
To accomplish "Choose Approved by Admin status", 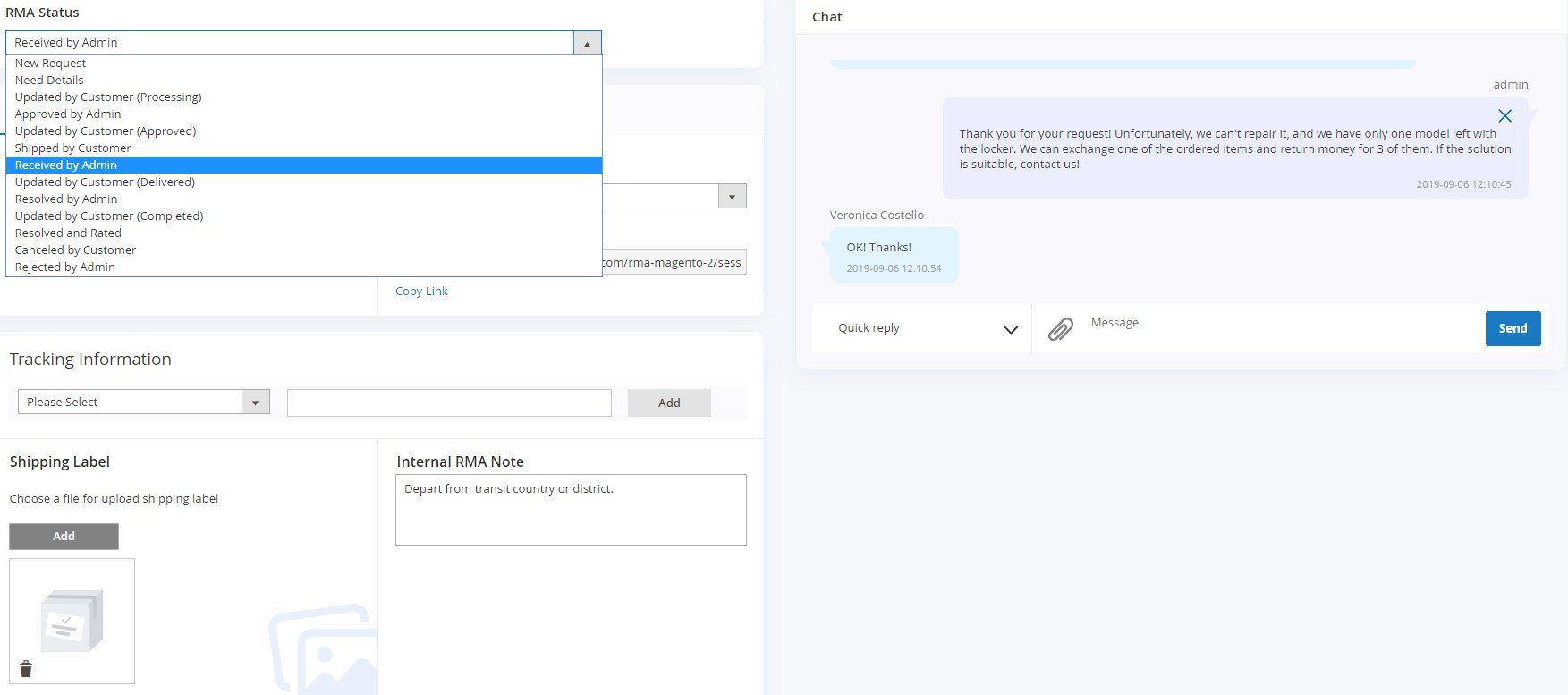I will [x=304, y=114].
